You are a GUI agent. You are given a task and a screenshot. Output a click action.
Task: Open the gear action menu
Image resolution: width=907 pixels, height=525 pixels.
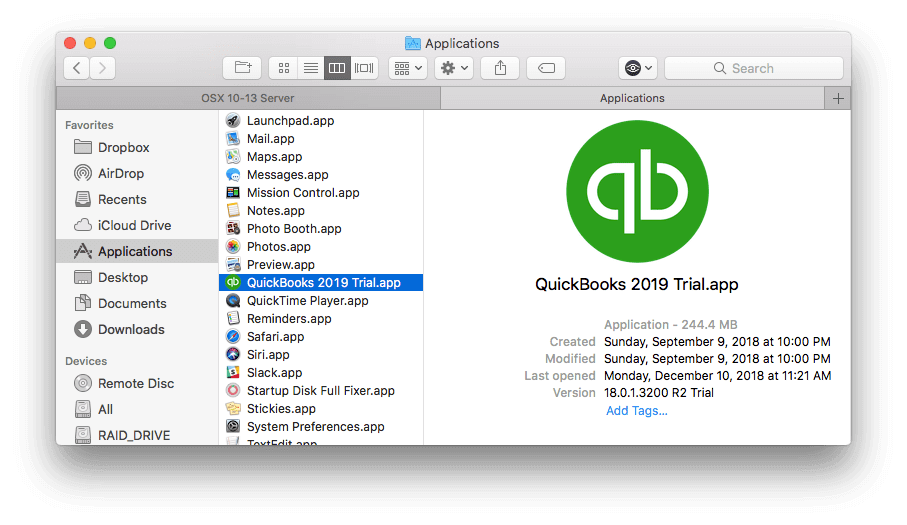point(454,68)
